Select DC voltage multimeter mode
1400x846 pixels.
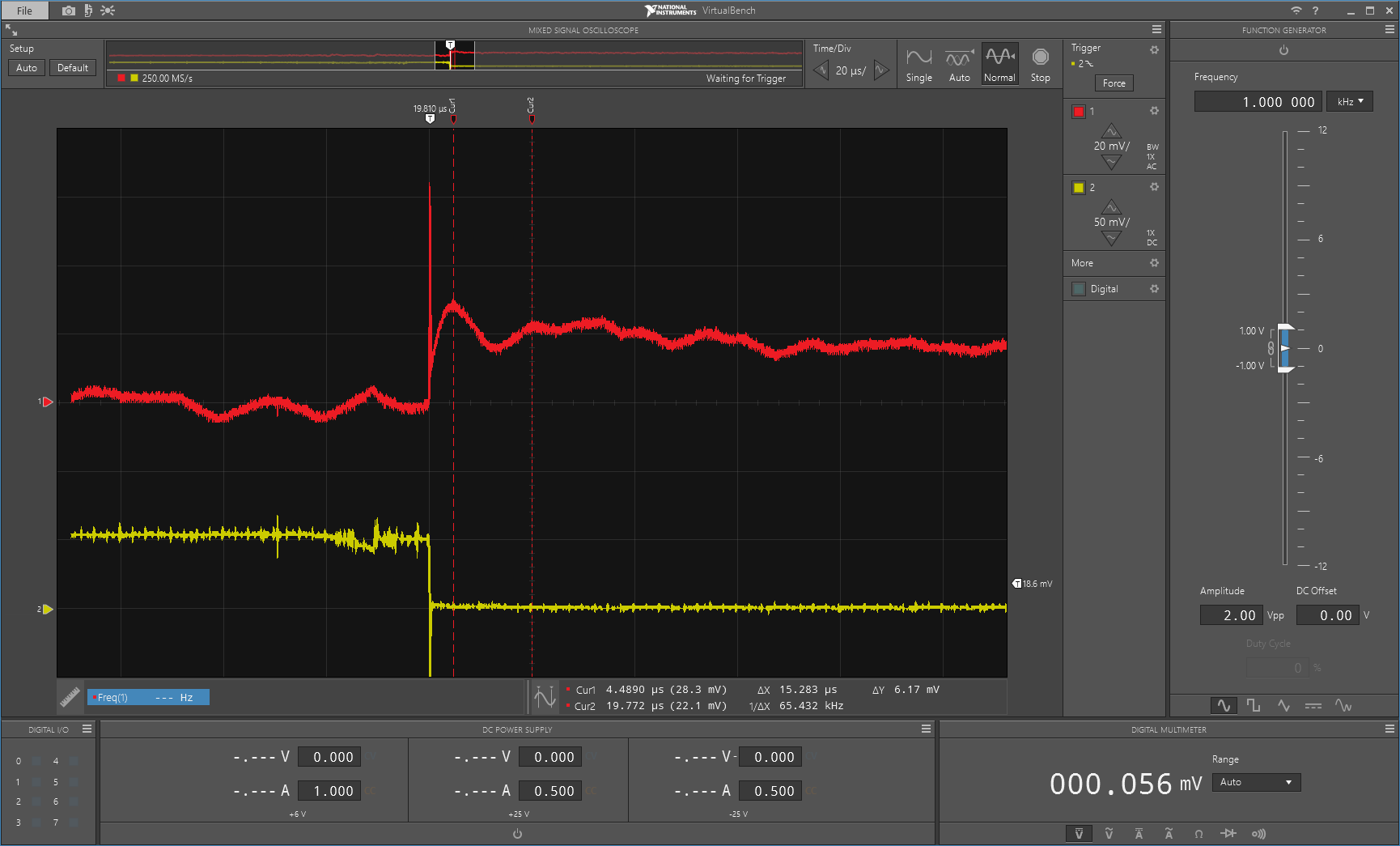(1079, 833)
